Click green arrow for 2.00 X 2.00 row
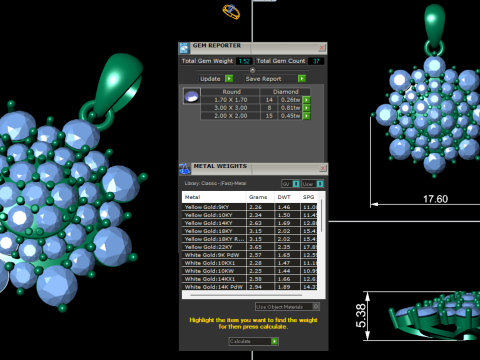This screenshot has width=480, height=360. pos(306,116)
